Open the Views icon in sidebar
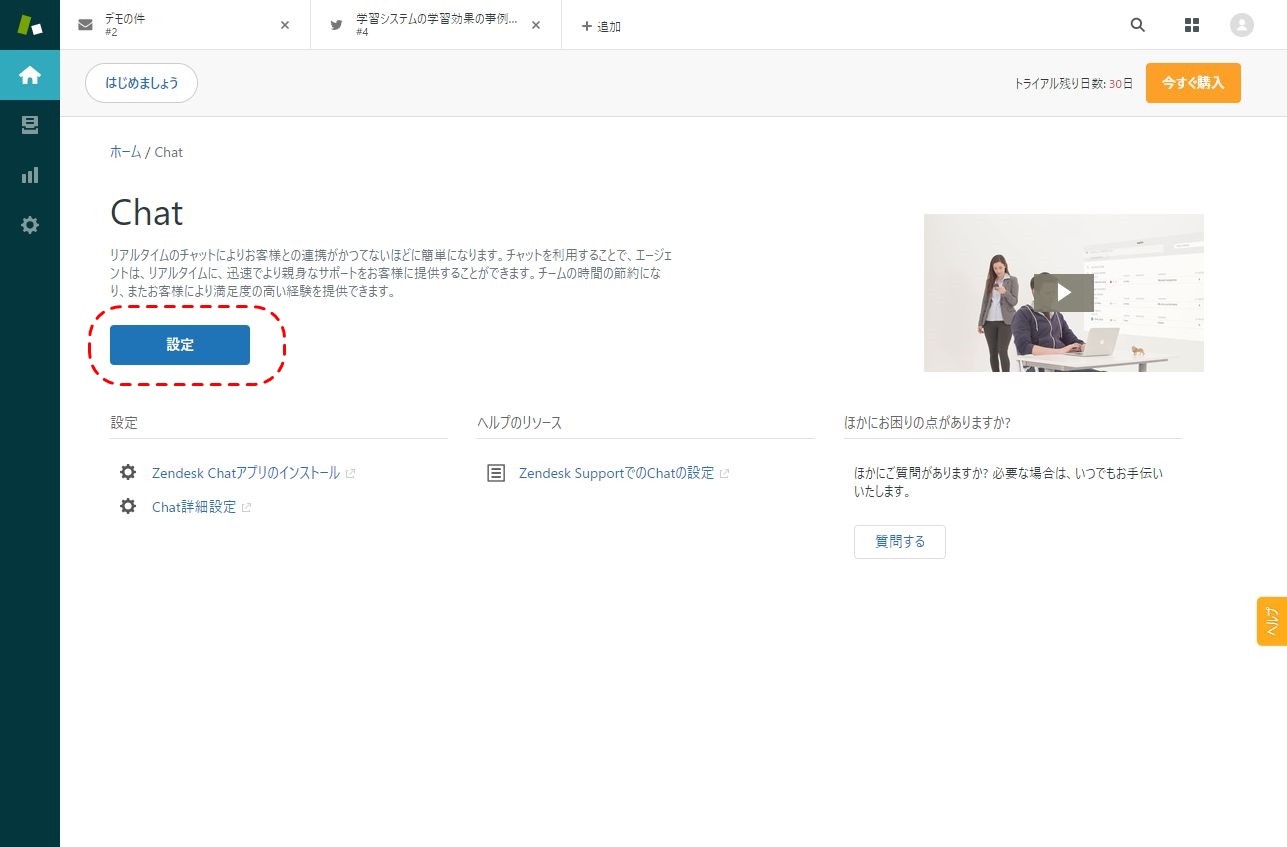The height and width of the screenshot is (847, 1287). pos(30,125)
